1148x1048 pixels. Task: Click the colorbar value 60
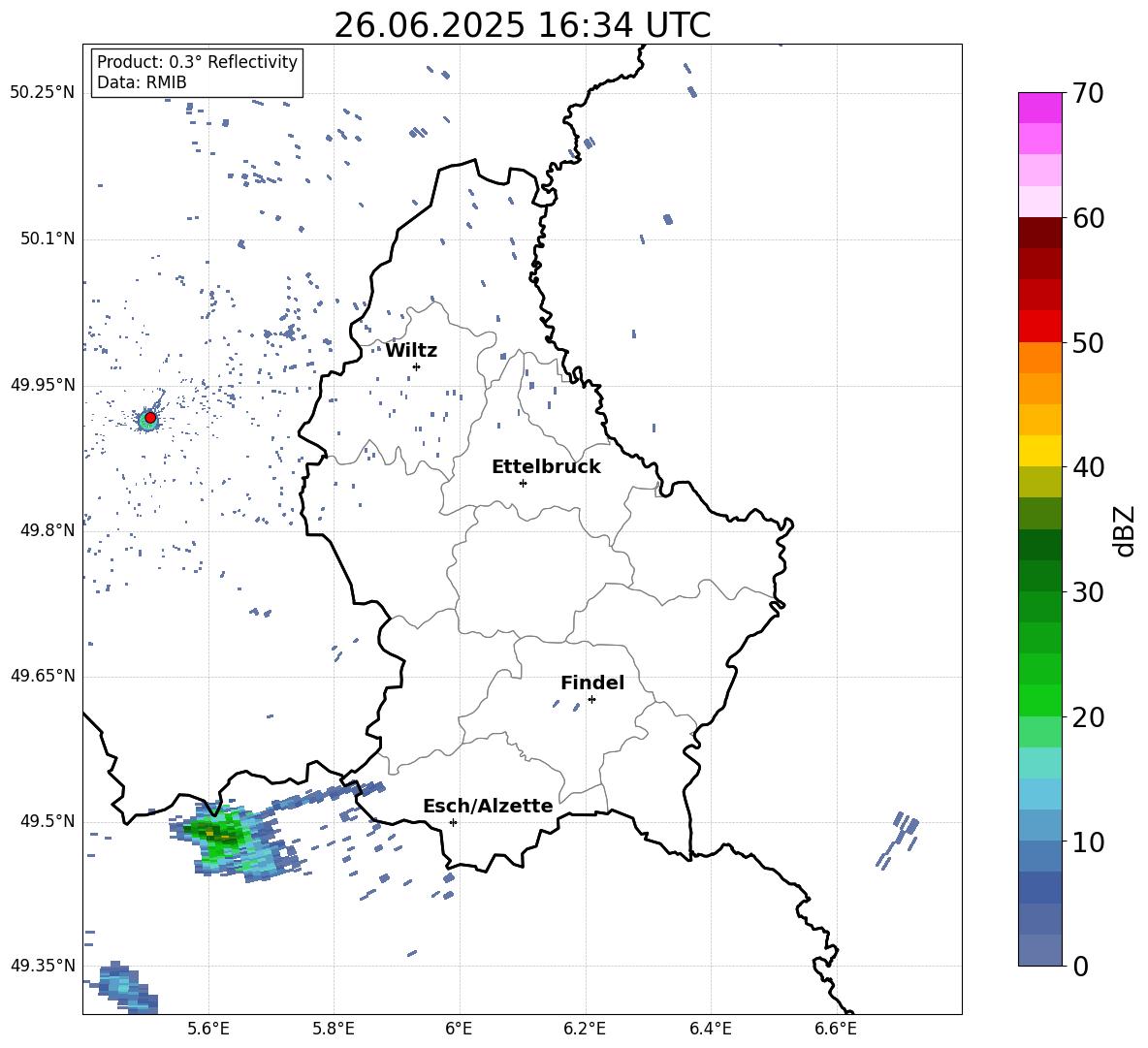pyautogui.click(x=1088, y=218)
